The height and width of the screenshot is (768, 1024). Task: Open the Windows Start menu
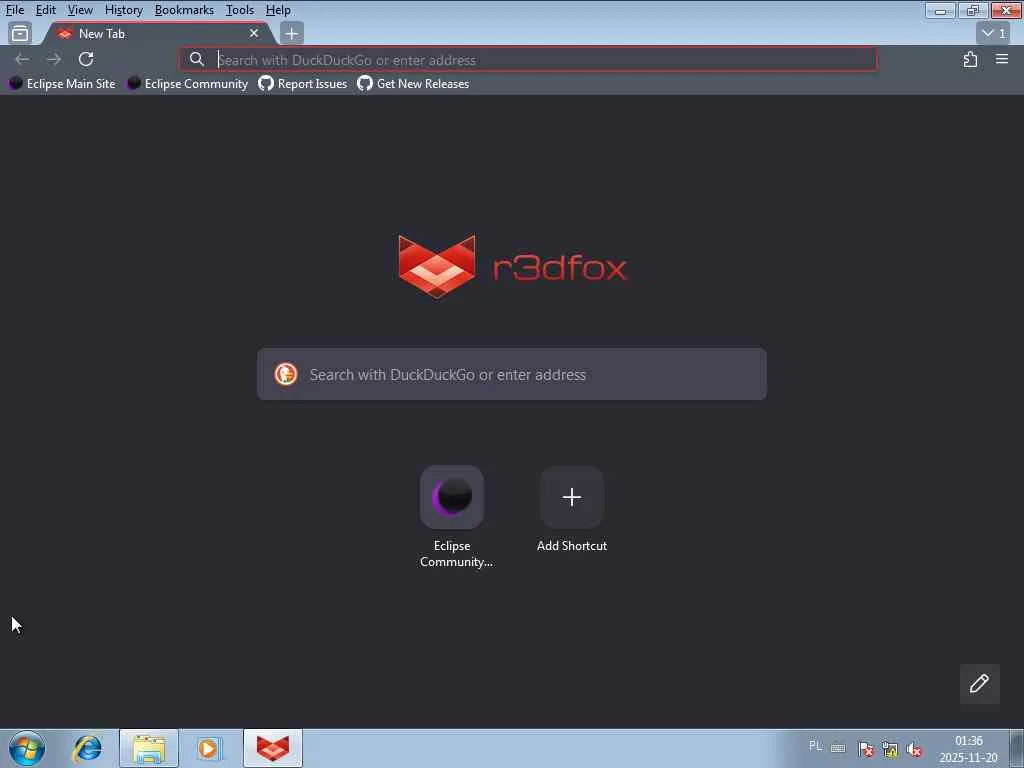pyautogui.click(x=27, y=748)
